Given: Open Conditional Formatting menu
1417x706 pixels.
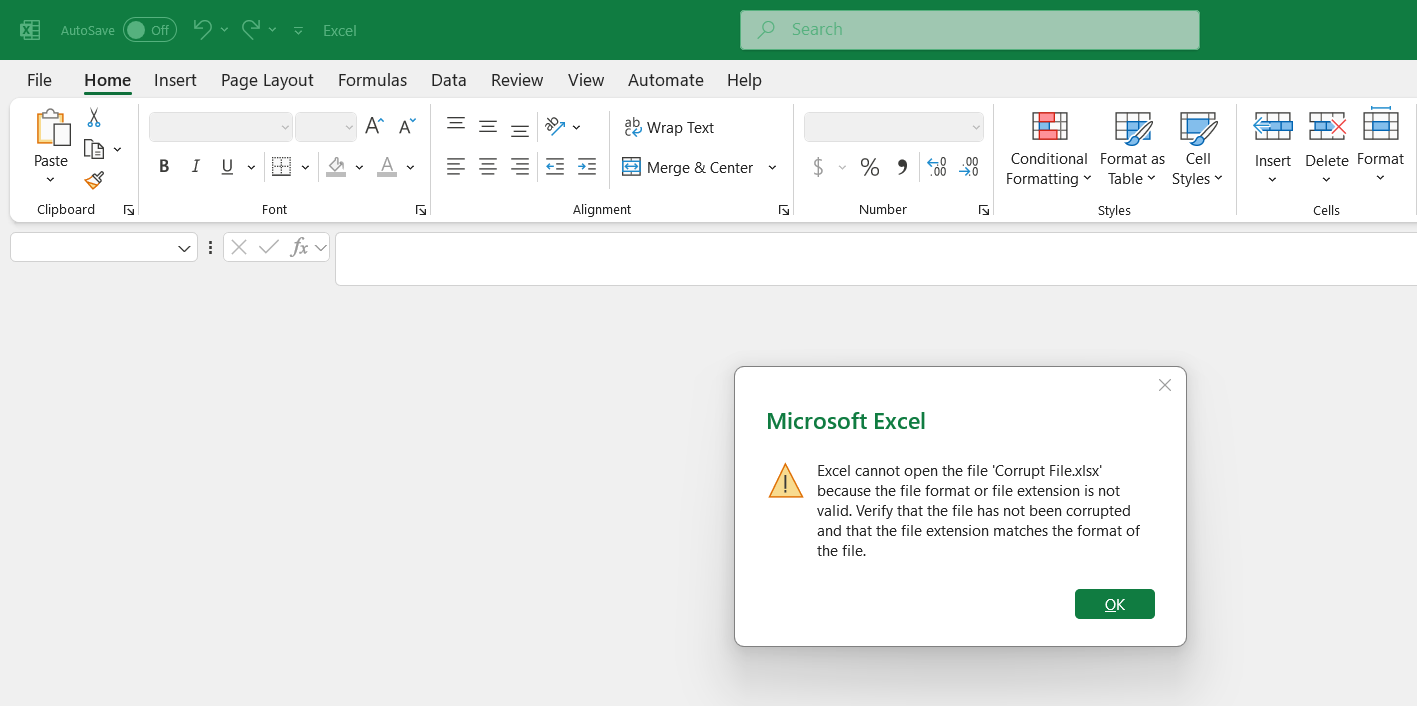Looking at the screenshot, I should tap(1048, 149).
